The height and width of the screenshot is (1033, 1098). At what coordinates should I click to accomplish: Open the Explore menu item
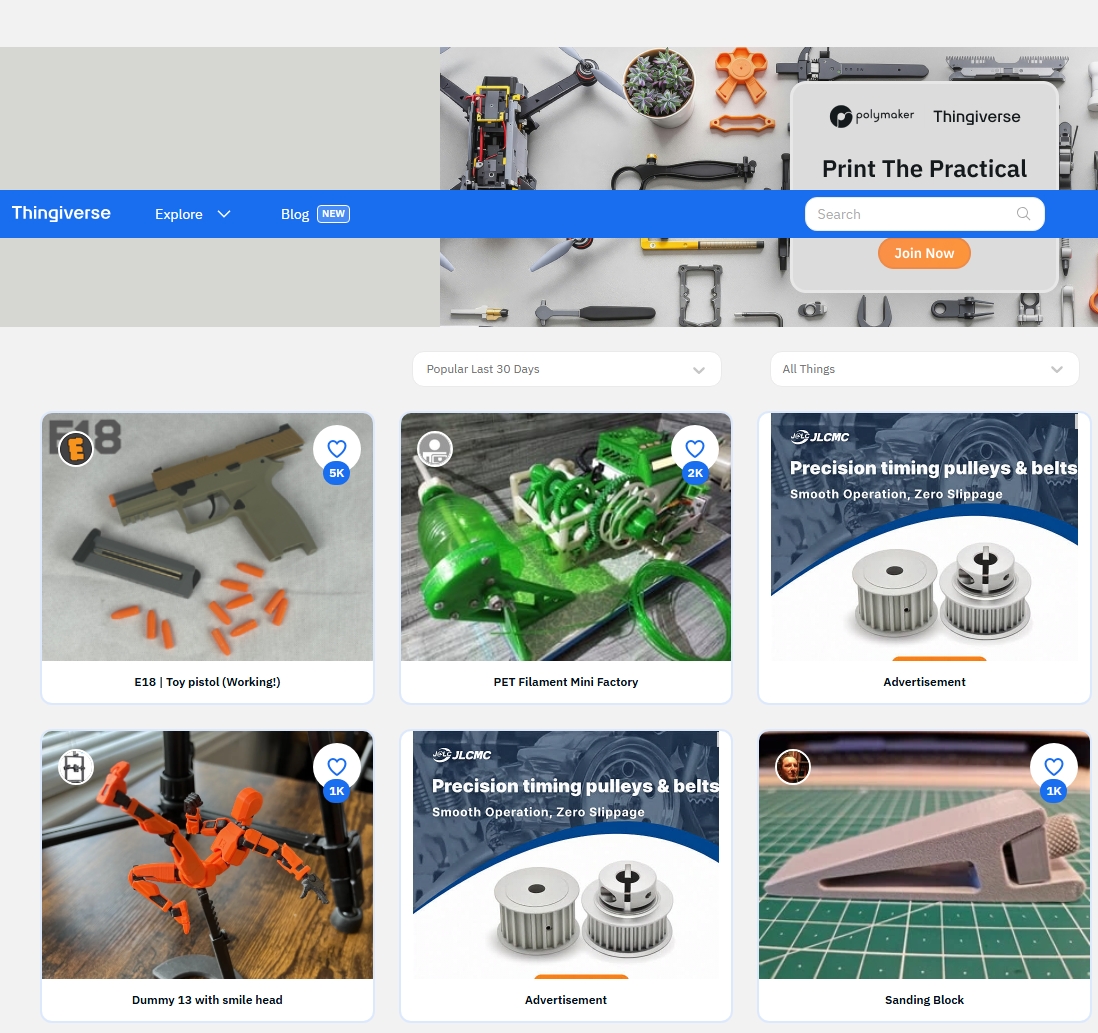click(x=179, y=214)
